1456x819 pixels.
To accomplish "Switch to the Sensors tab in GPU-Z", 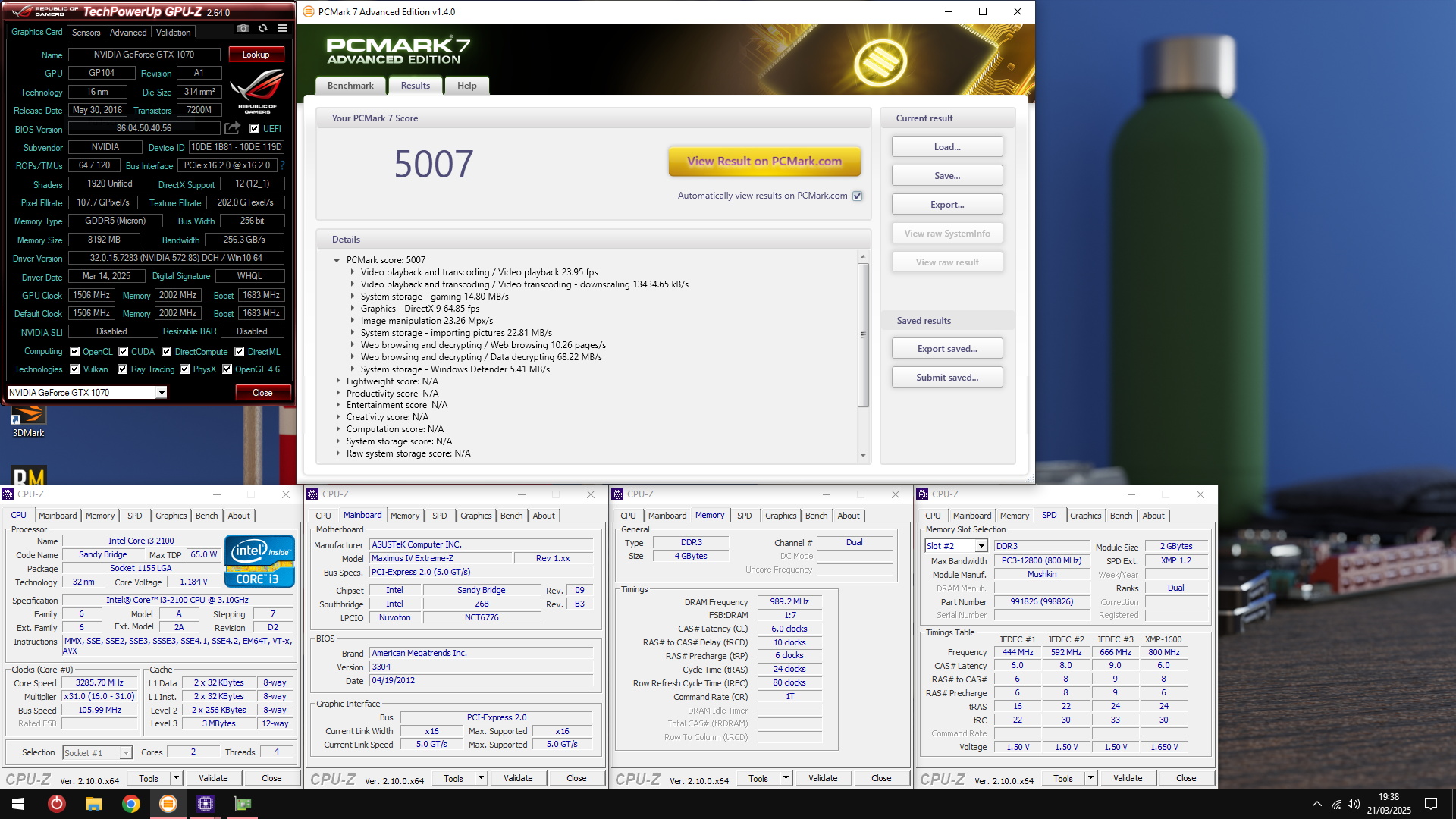I will click(x=86, y=32).
